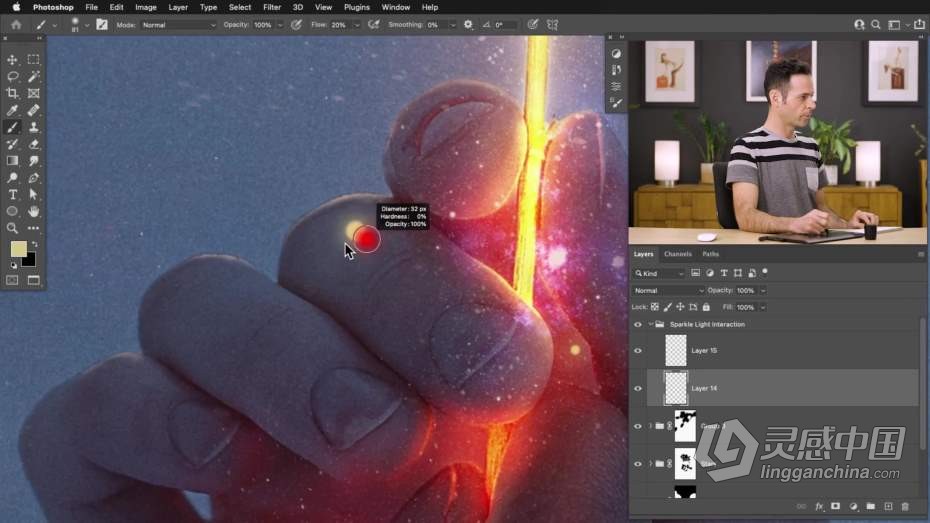Click the Home icon in options bar
Image resolution: width=930 pixels, height=523 pixels.
click(16, 25)
